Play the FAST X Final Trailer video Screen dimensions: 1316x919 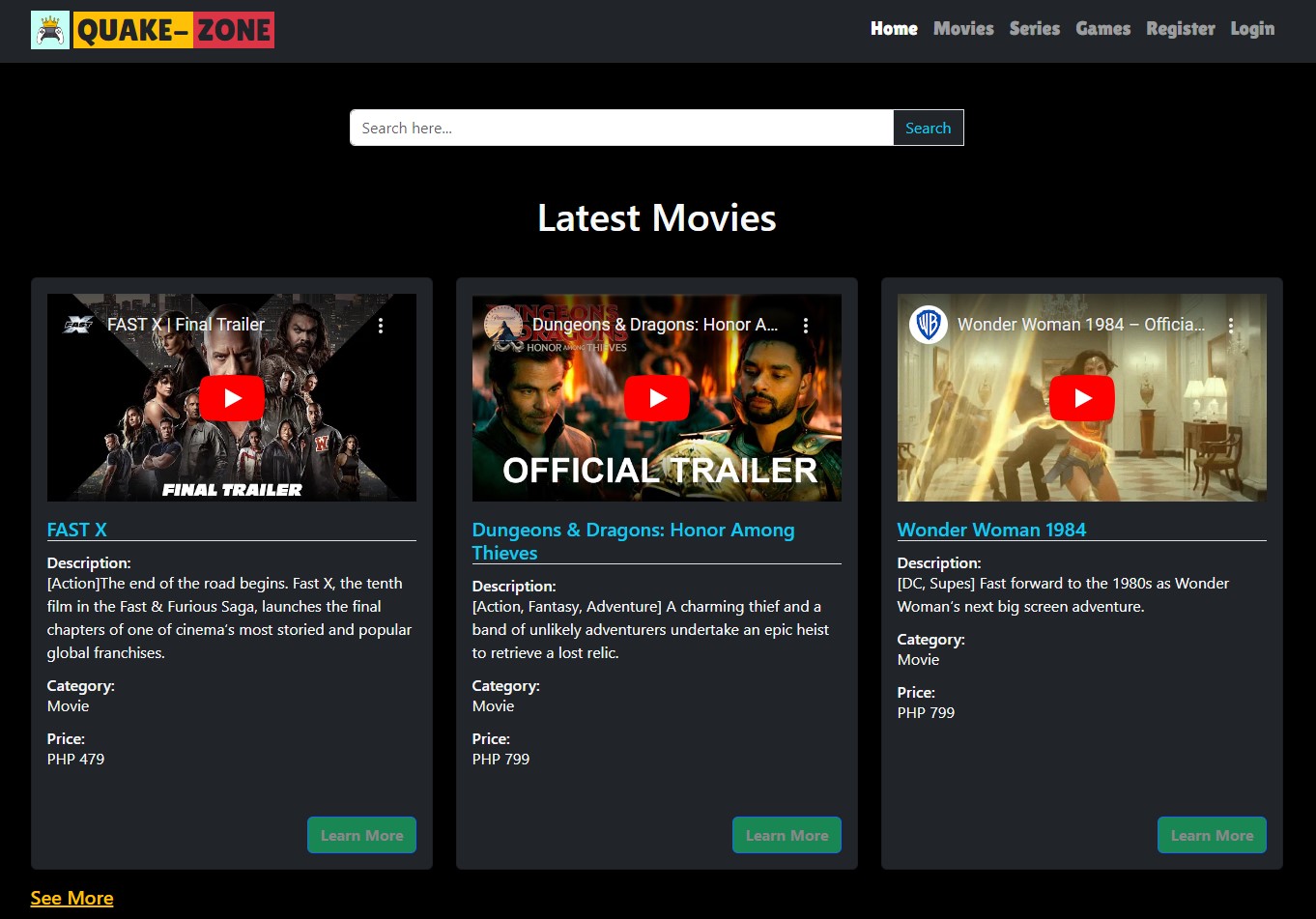tap(232, 398)
